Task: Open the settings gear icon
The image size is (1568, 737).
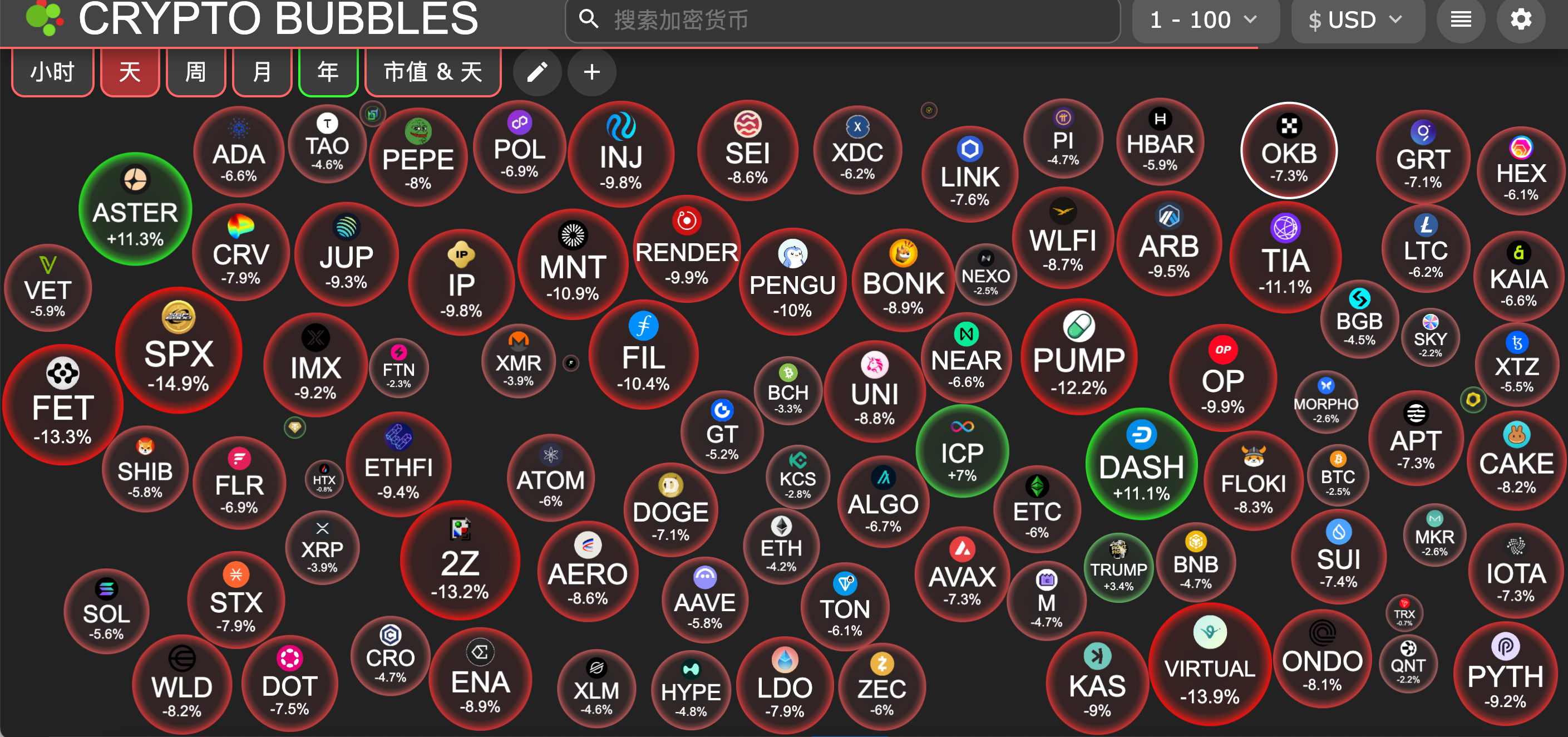Action: 1521,19
